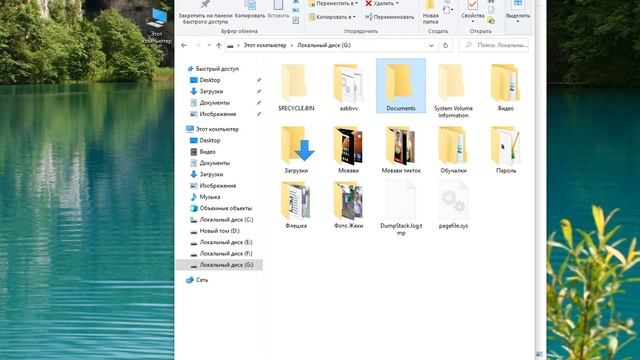Select the Фото Жеки folder
This screenshot has height=360, width=640.
[349, 205]
